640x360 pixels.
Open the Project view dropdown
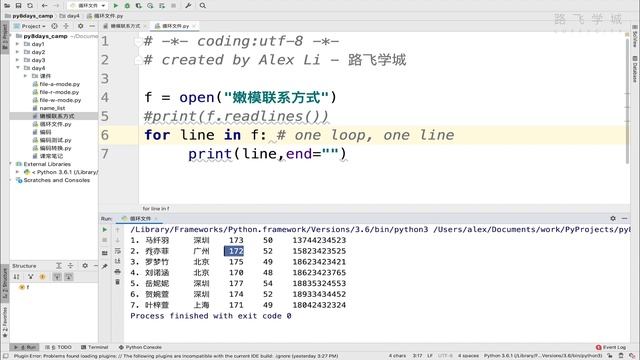point(31,26)
